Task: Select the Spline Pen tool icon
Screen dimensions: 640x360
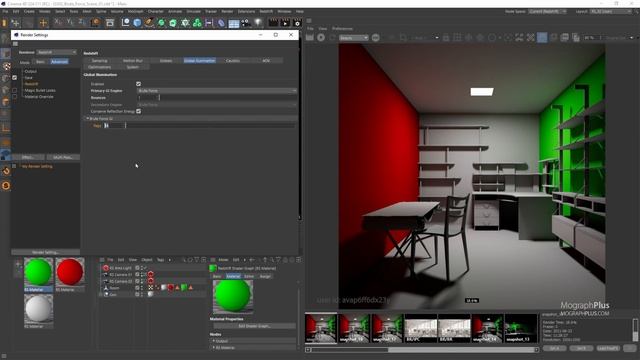Action: tap(149, 22)
